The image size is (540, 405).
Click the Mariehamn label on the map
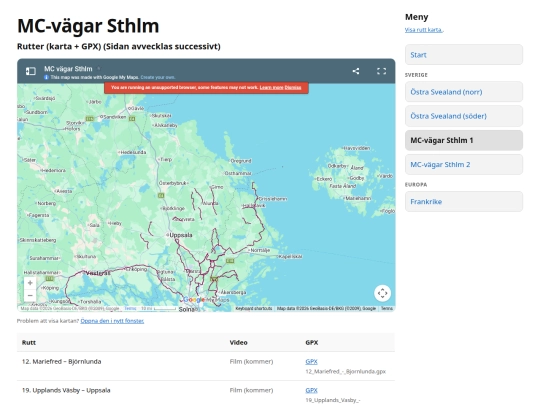pos(358,198)
